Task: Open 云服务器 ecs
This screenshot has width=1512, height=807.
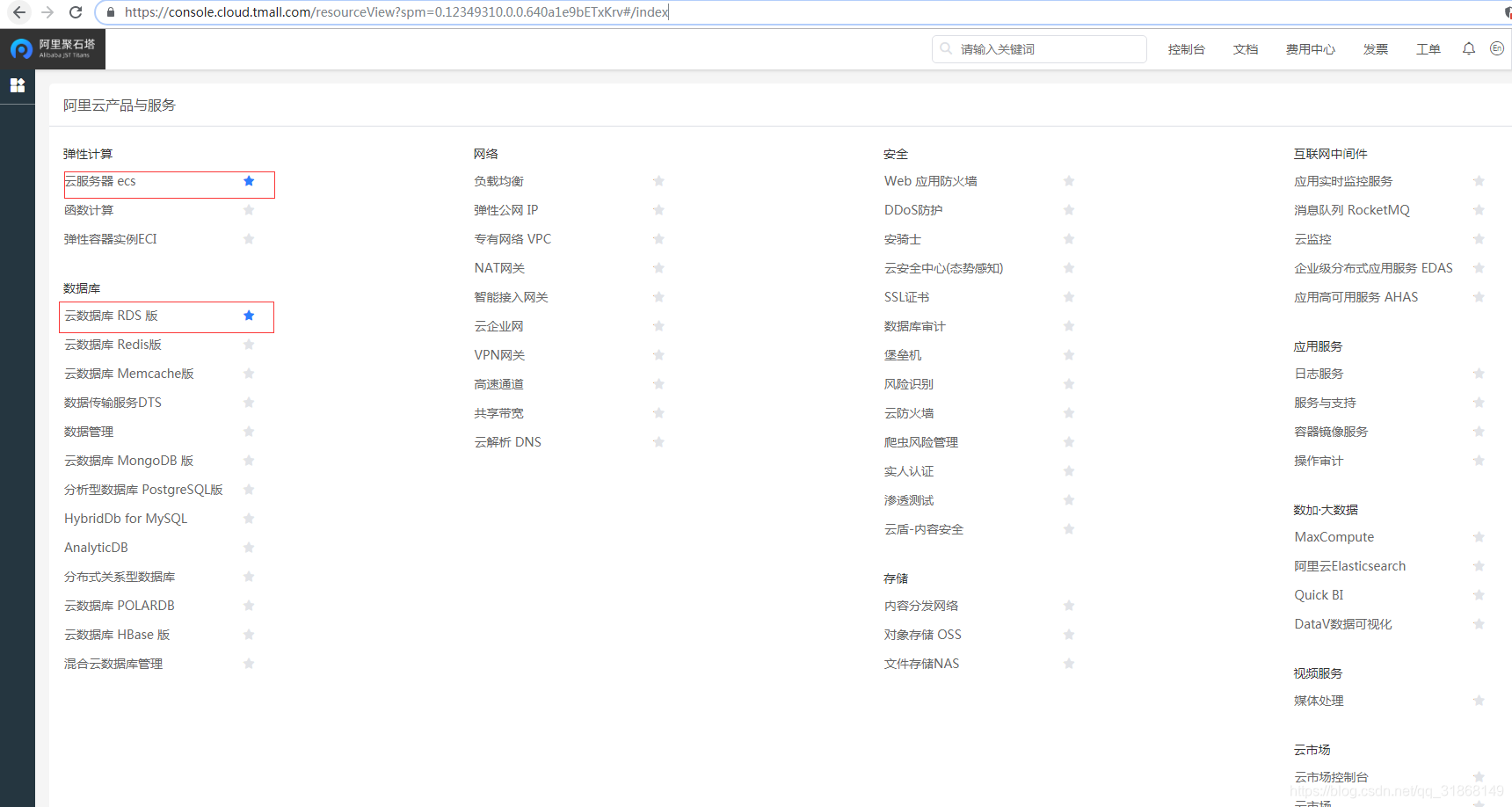Action: point(100,181)
